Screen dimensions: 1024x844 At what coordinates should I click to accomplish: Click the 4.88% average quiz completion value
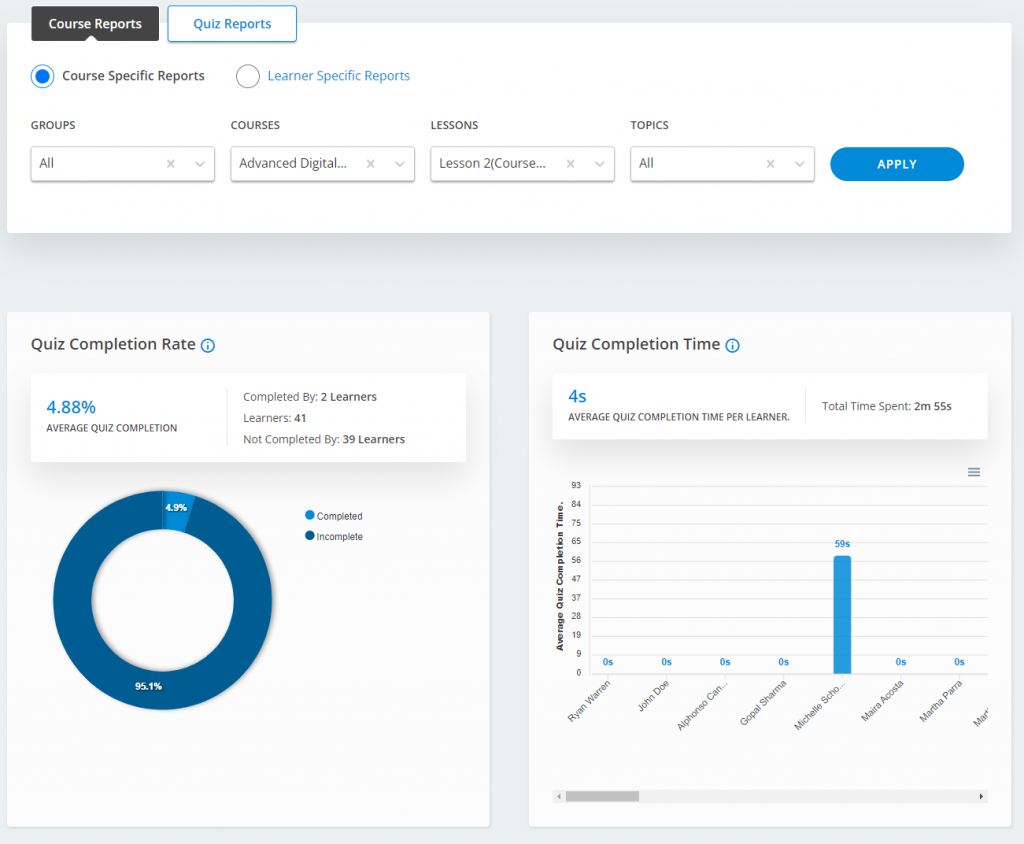(x=71, y=408)
